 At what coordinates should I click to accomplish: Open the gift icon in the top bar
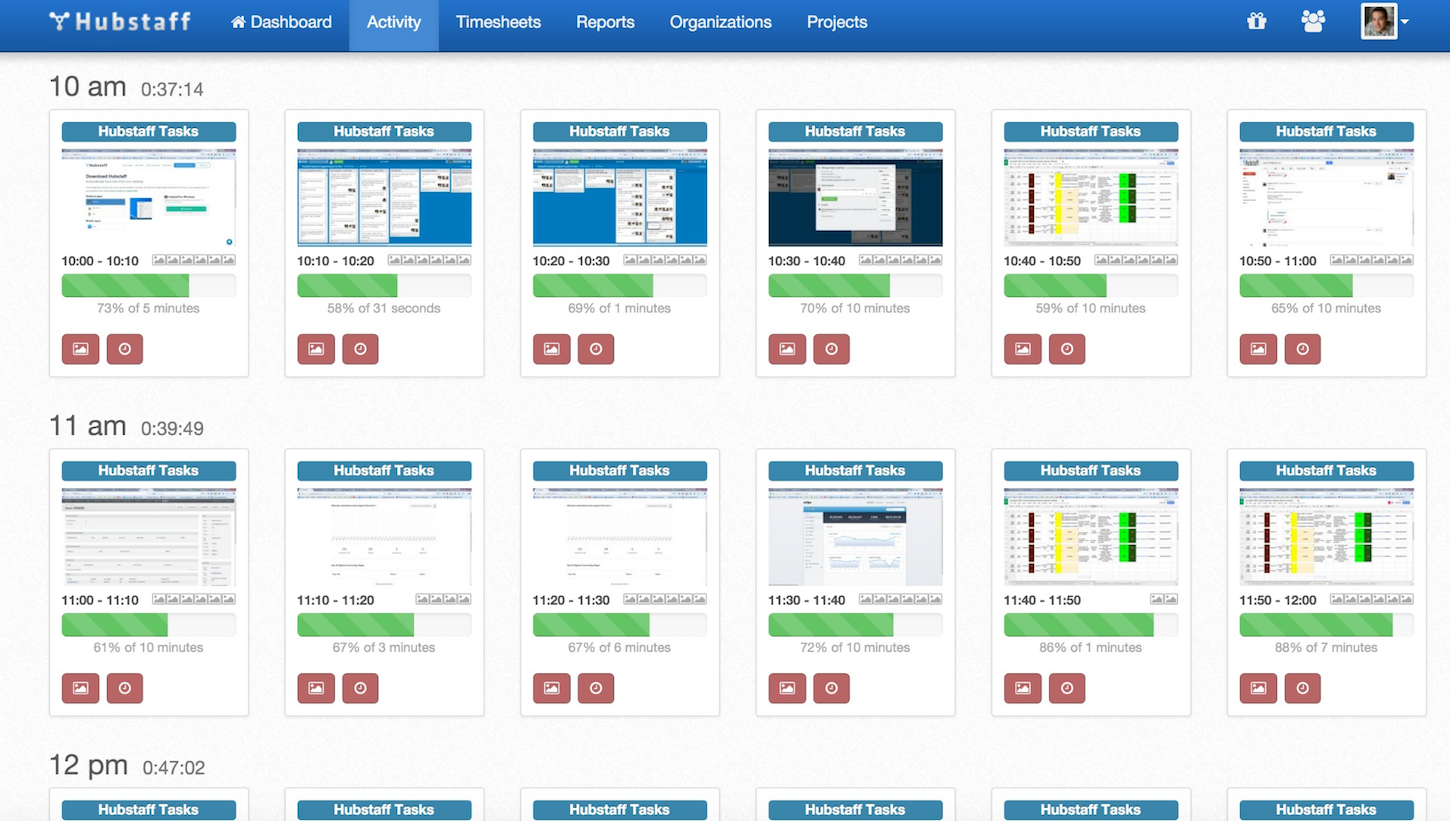click(1257, 21)
